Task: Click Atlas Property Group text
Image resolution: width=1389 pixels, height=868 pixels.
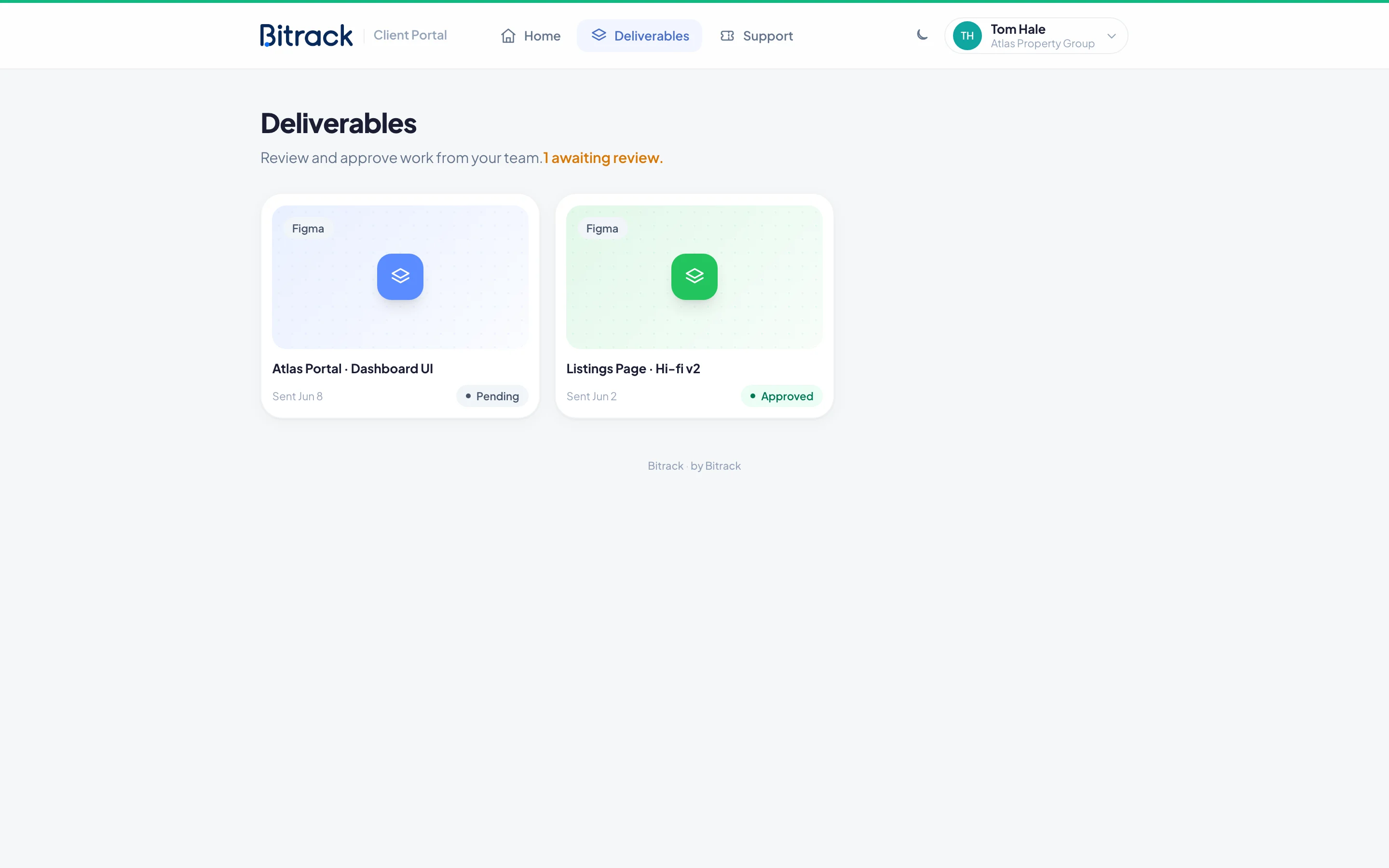Action: tap(1042, 43)
